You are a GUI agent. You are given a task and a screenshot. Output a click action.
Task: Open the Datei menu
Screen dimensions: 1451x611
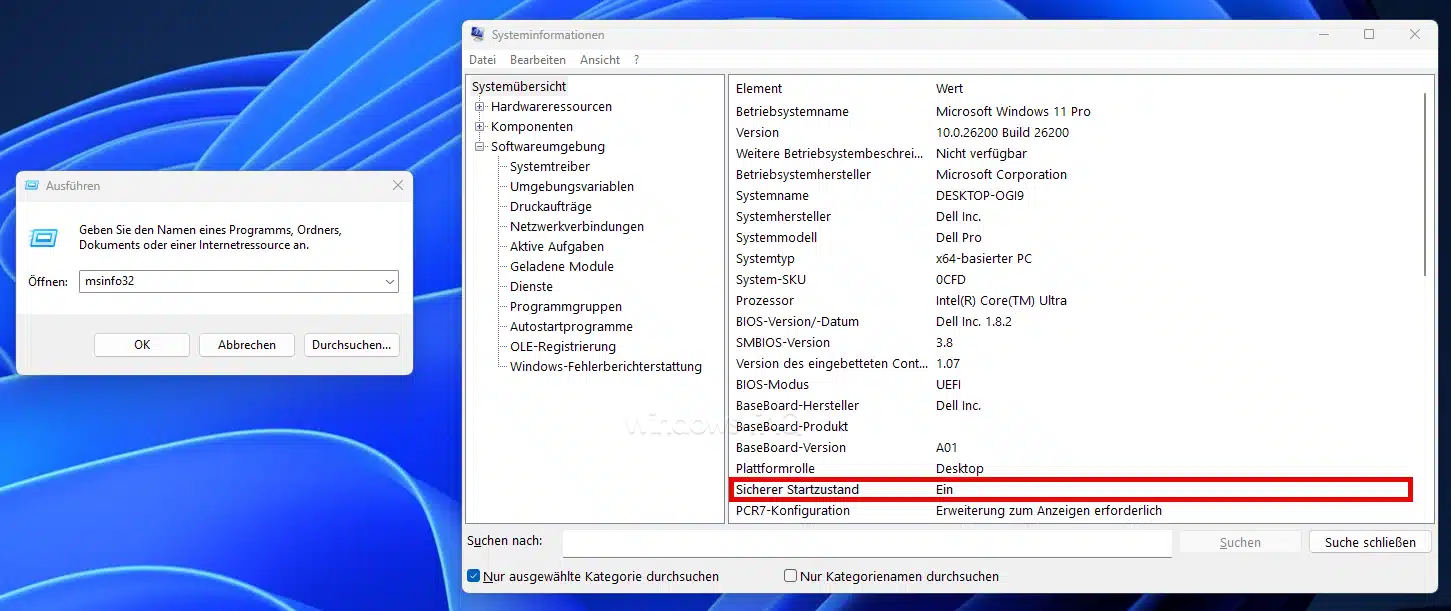(x=482, y=60)
